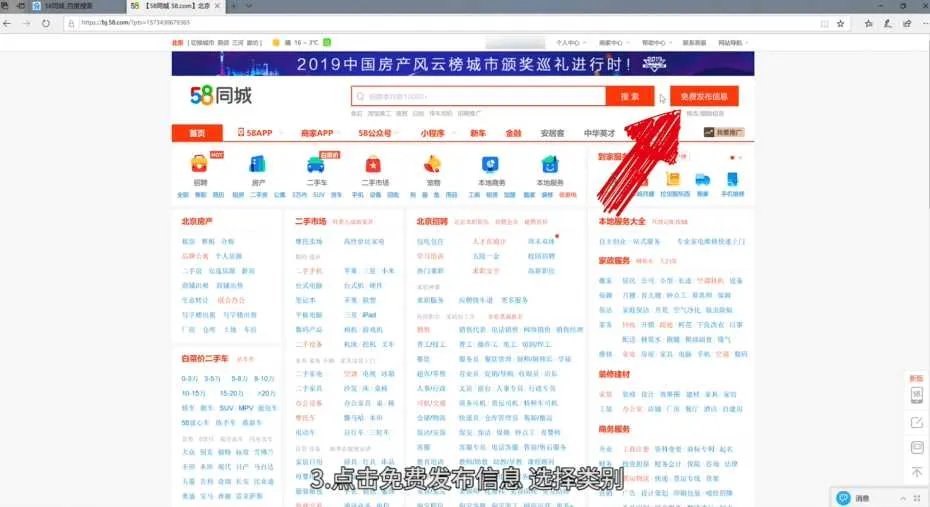Click the phone app icon in right sidebar
Viewport: 930px width, 507px height.
(x=916, y=394)
